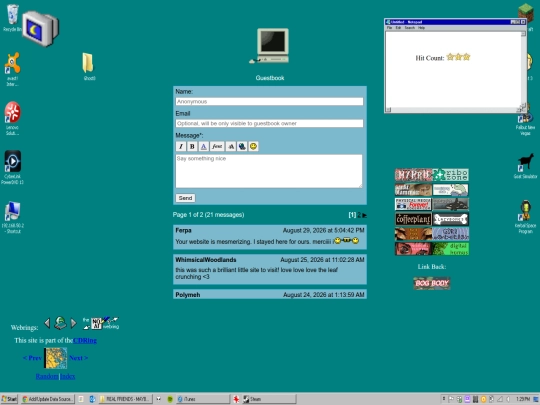Click the Send button
This screenshot has height=405, width=540.
pos(185,198)
